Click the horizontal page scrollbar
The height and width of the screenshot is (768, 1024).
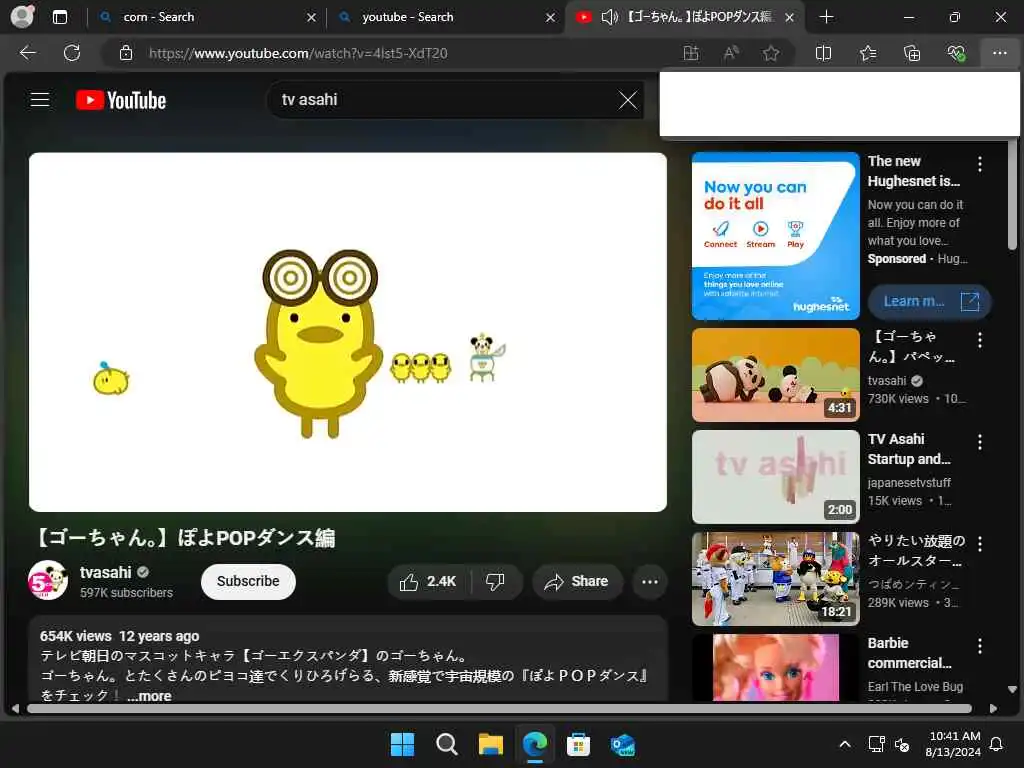[x=499, y=709]
